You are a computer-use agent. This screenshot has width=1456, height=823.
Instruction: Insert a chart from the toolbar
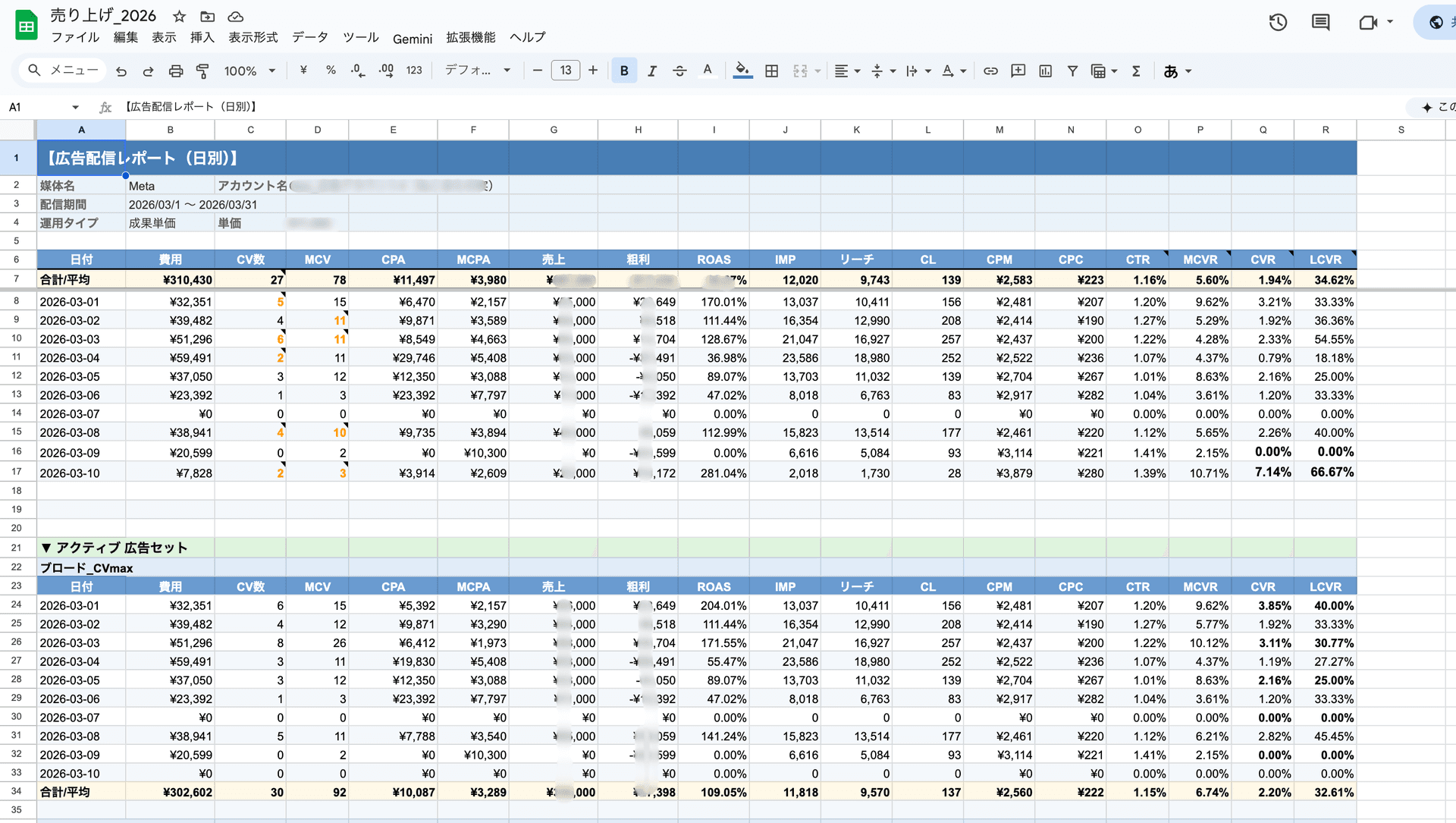pyautogui.click(x=1045, y=71)
